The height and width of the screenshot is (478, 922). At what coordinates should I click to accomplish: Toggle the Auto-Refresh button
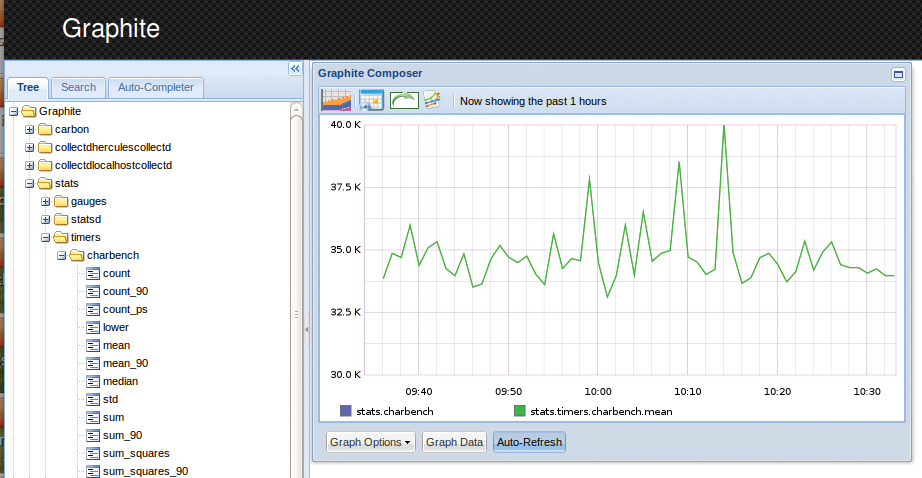coord(529,442)
